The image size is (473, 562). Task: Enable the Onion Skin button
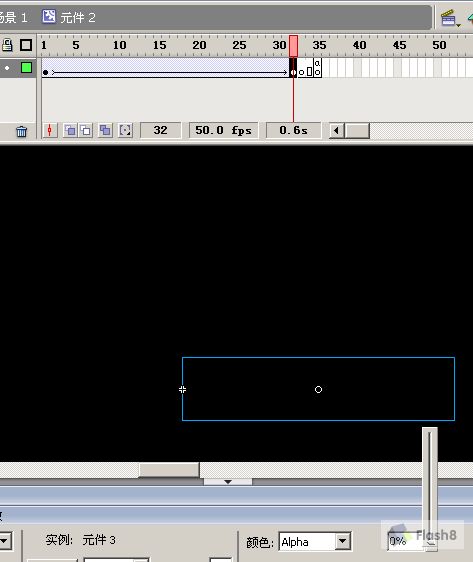[x=70, y=130]
